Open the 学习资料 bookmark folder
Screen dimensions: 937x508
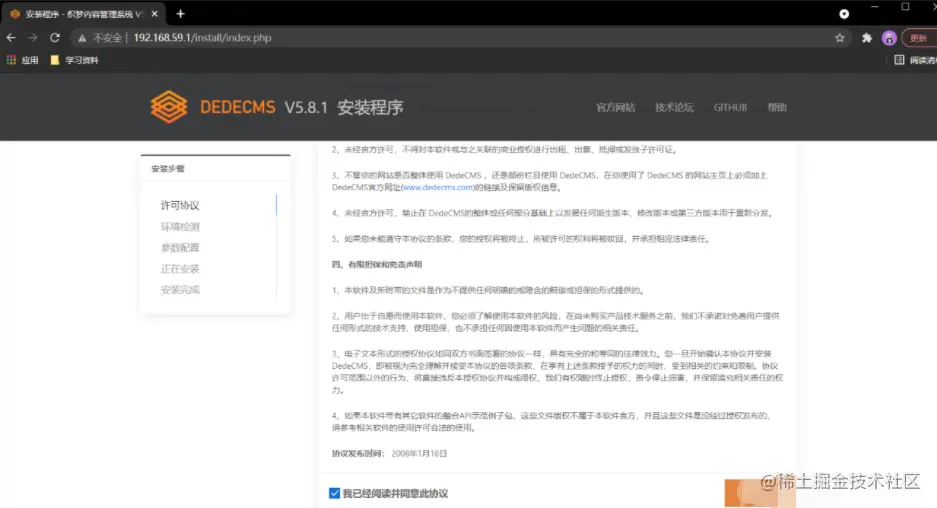tap(75, 60)
